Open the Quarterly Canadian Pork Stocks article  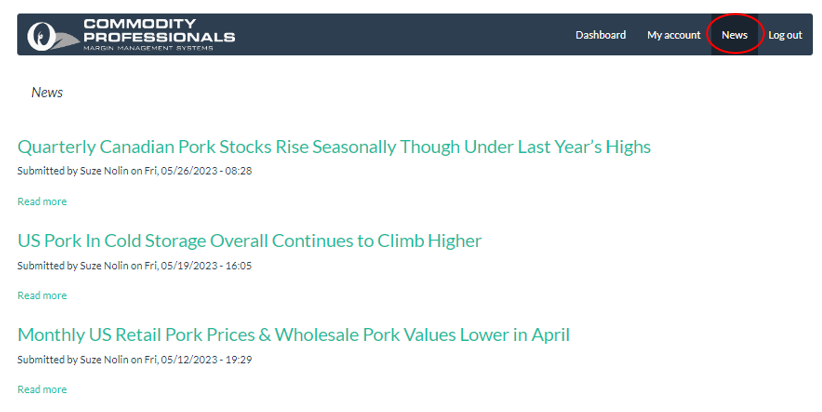click(x=334, y=147)
